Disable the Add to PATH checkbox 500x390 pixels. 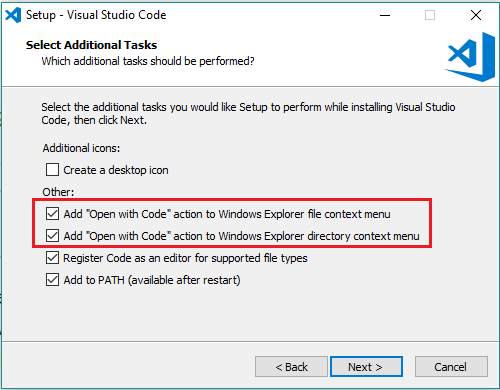pos(53,280)
